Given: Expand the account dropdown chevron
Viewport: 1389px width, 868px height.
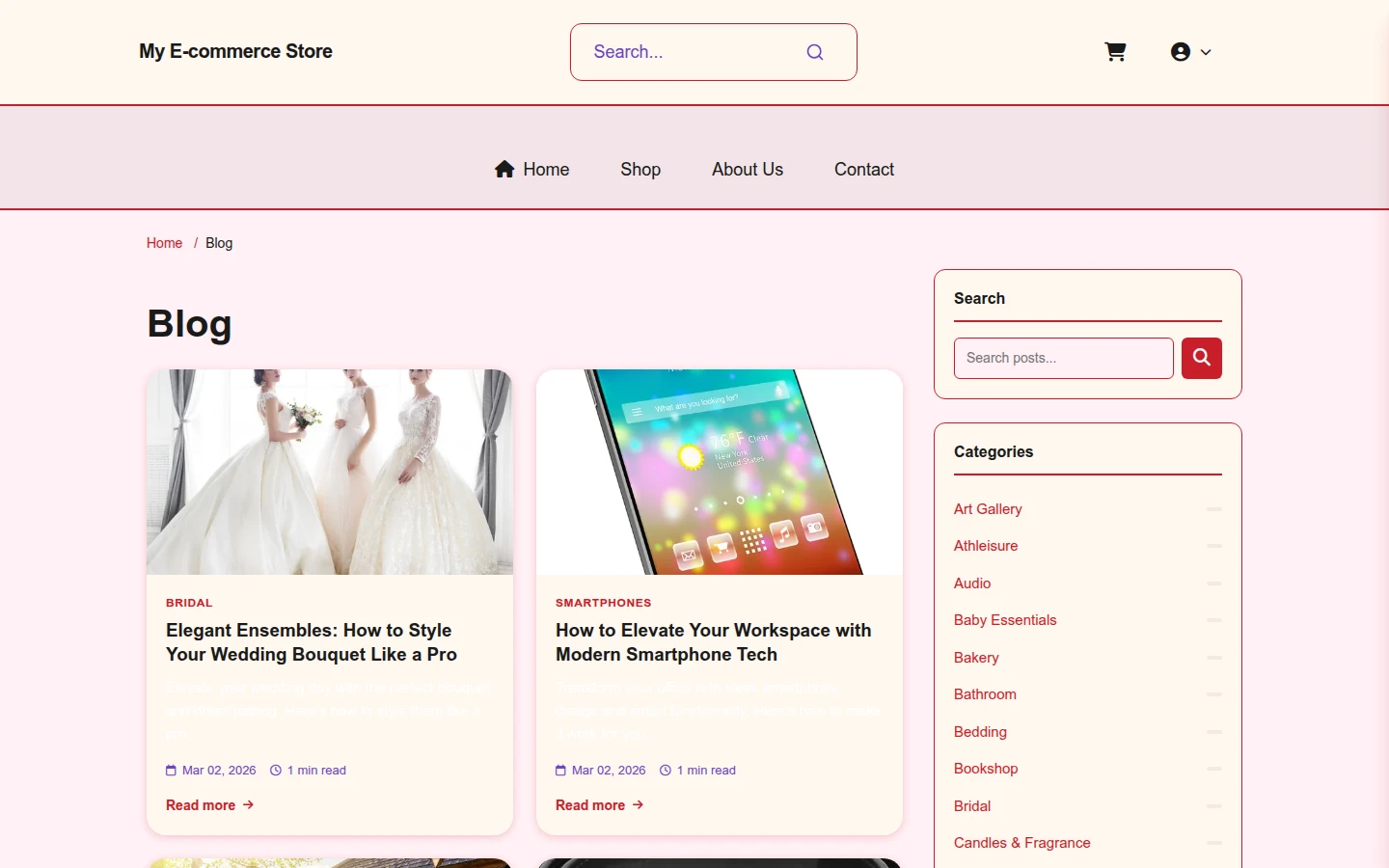Looking at the screenshot, I should coord(1206,52).
